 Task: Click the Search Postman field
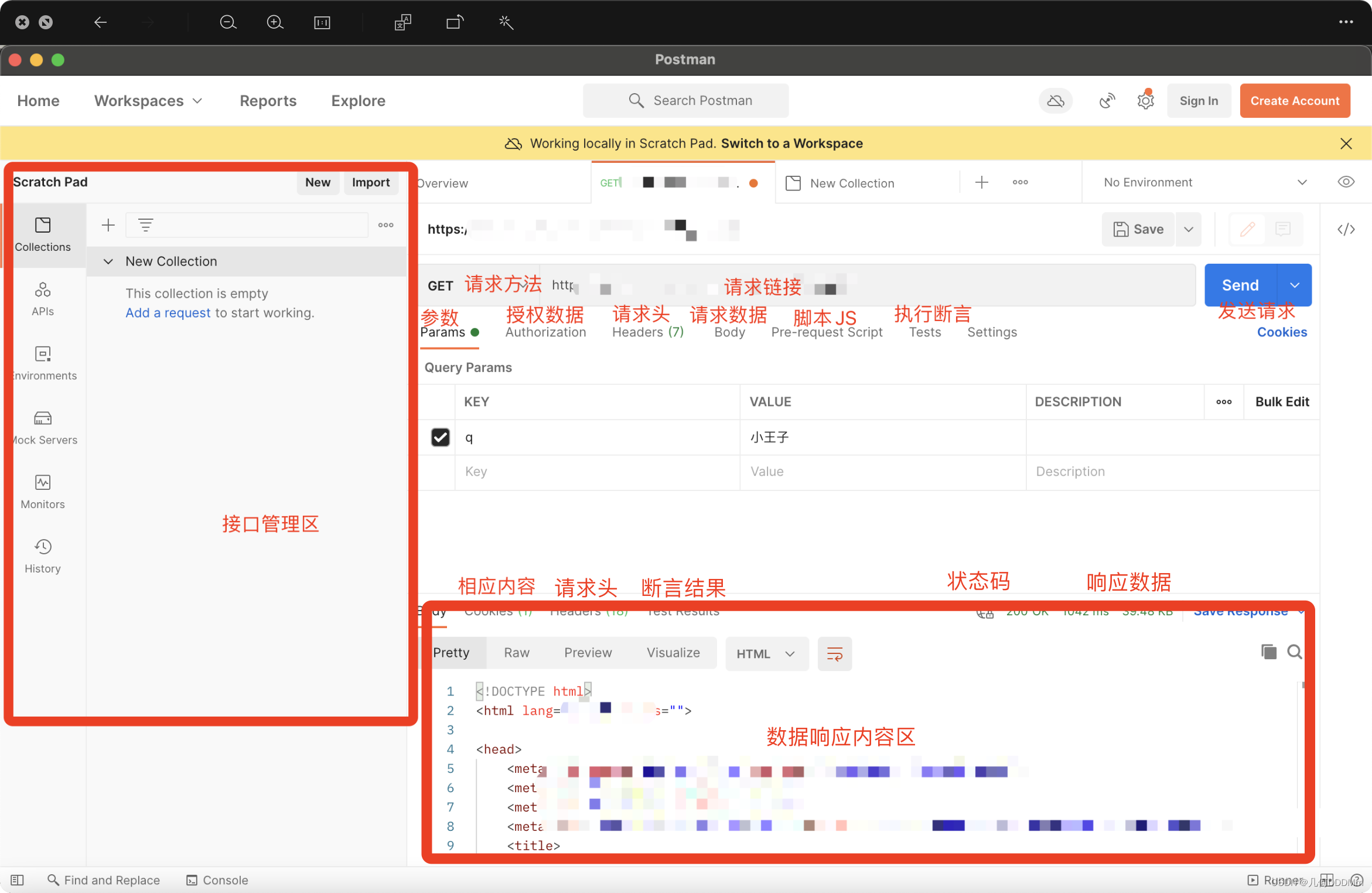pos(685,101)
